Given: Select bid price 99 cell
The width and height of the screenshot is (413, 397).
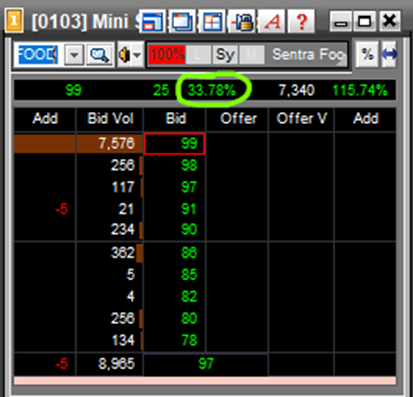Looking at the screenshot, I should coord(175,144).
